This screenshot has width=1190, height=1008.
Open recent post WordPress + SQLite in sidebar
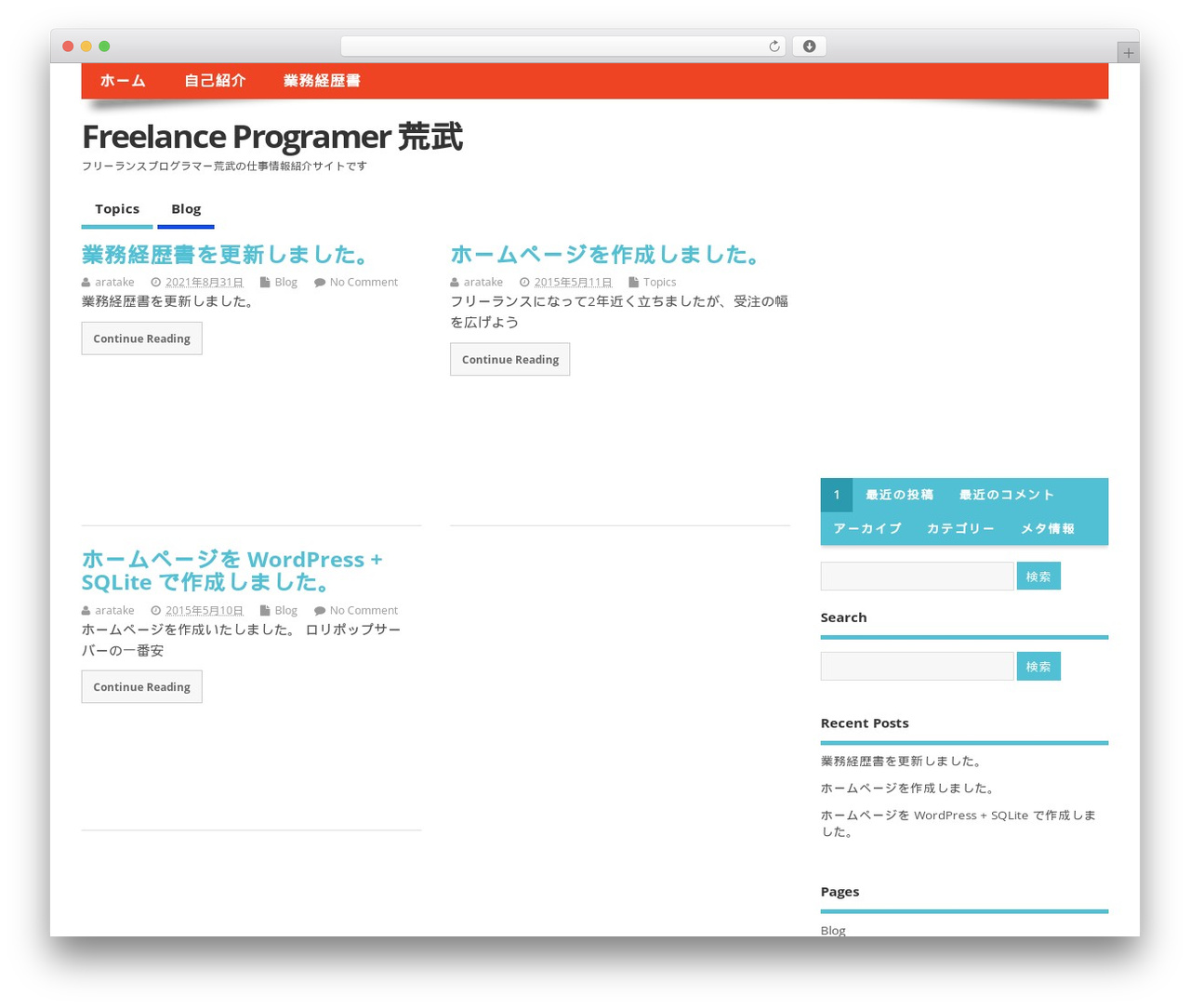[959, 823]
